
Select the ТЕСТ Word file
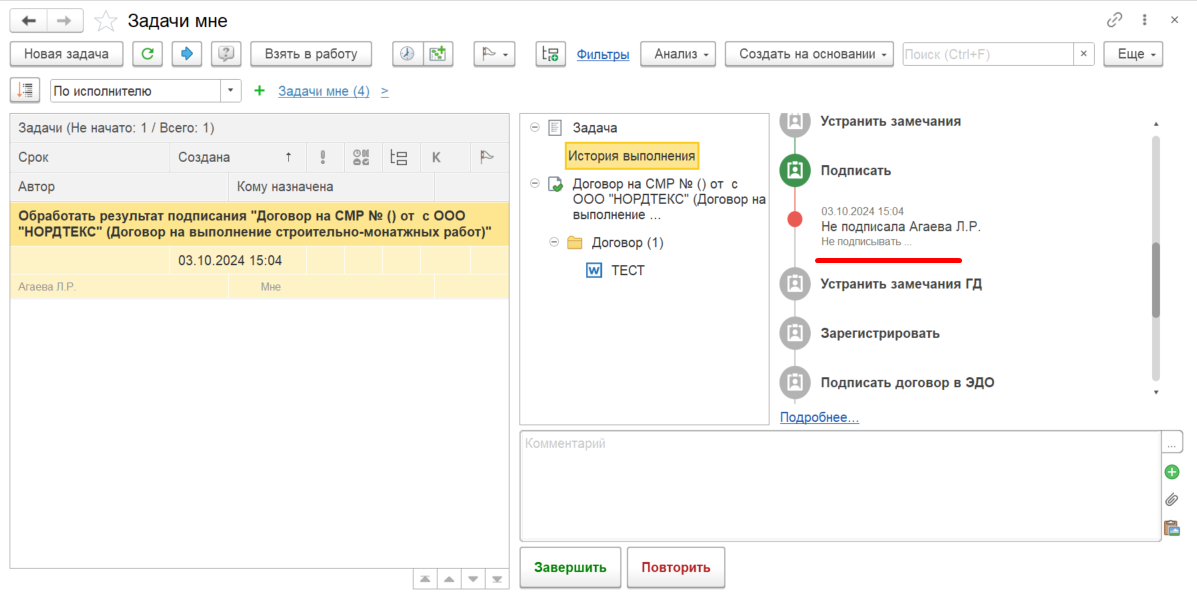click(x=628, y=270)
